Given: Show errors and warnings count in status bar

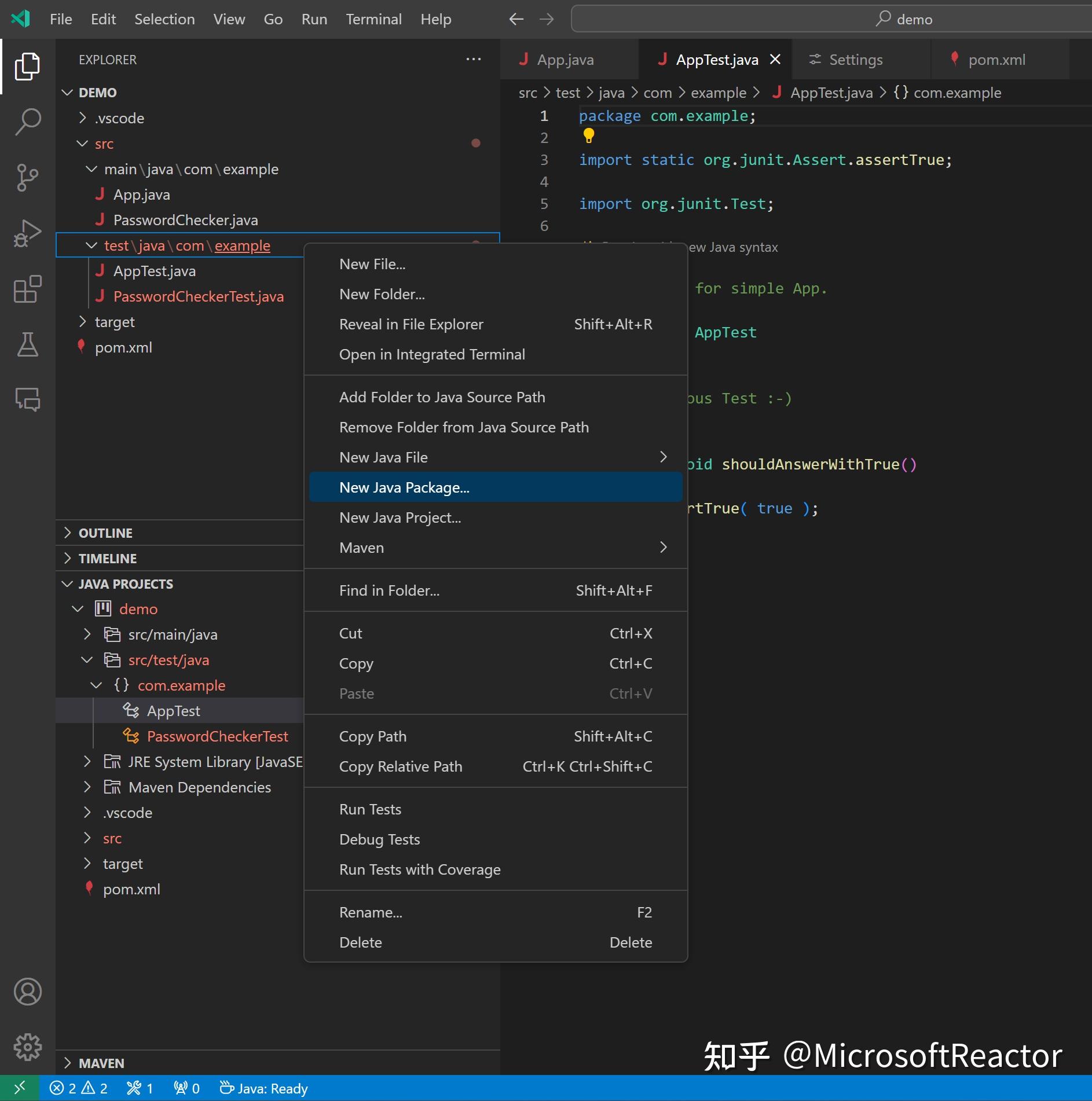Looking at the screenshot, I should point(79,1088).
